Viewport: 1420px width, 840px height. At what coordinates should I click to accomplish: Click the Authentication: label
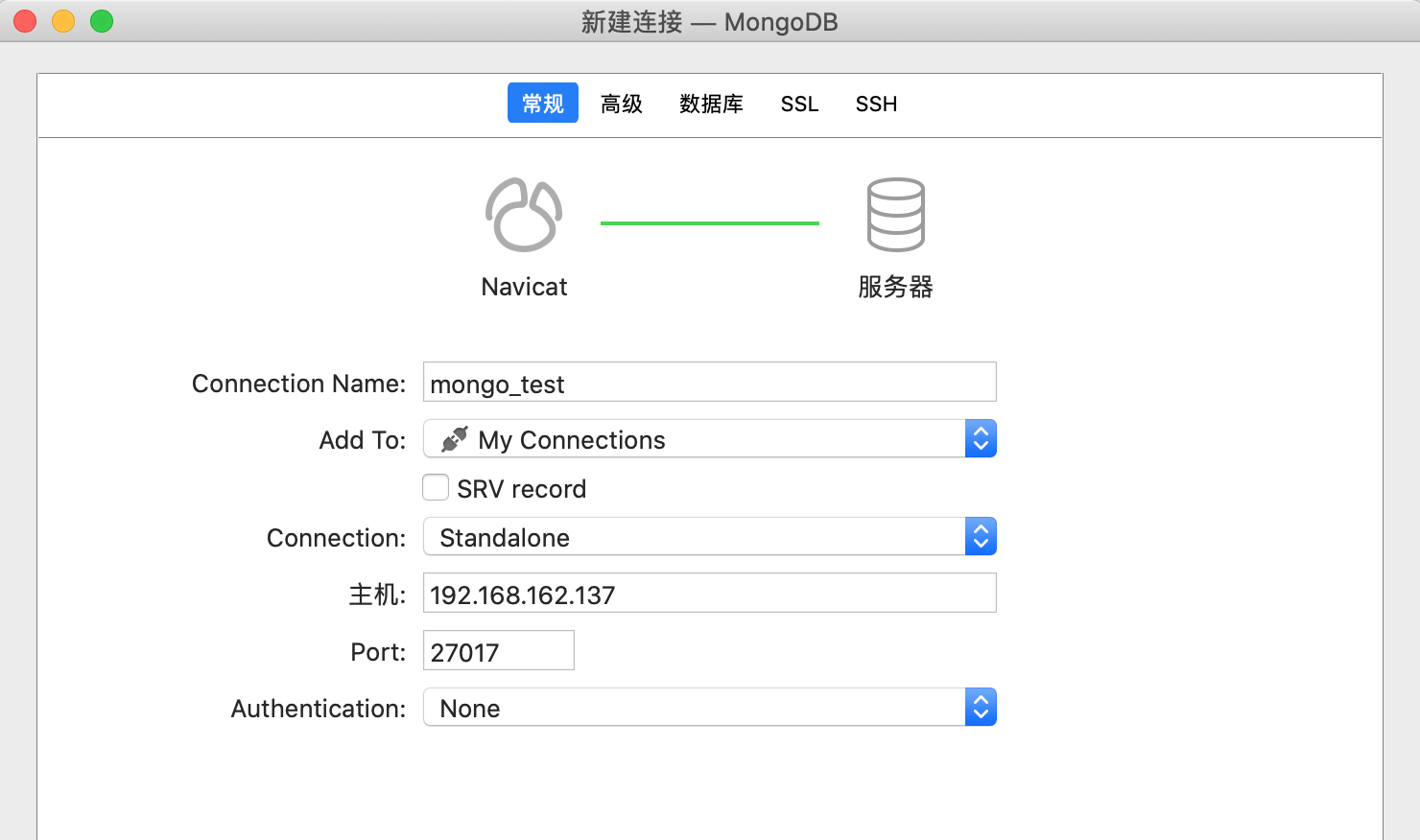319,709
